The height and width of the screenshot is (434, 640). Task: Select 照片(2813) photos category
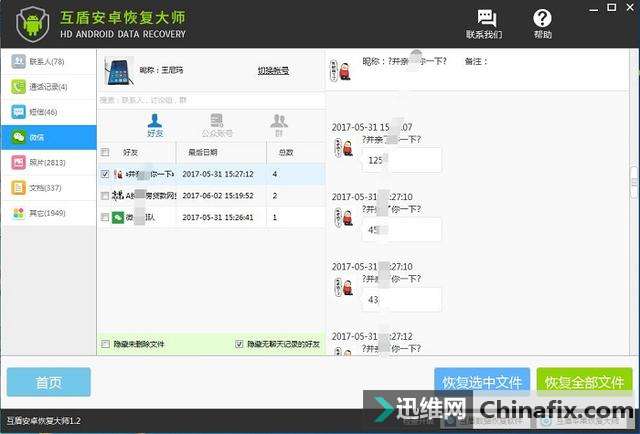click(48, 162)
